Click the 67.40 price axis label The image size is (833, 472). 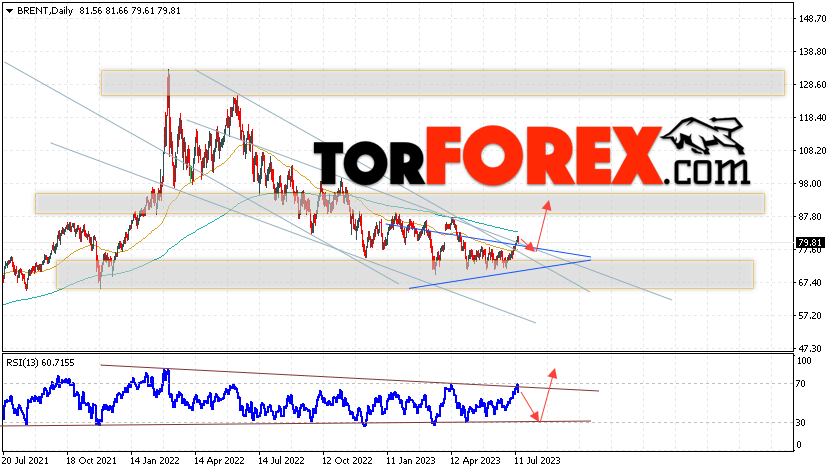pyautogui.click(x=811, y=282)
